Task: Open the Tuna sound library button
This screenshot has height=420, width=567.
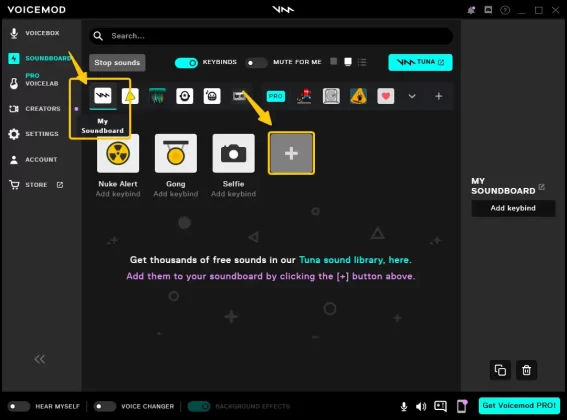Action: click(x=420, y=62)
